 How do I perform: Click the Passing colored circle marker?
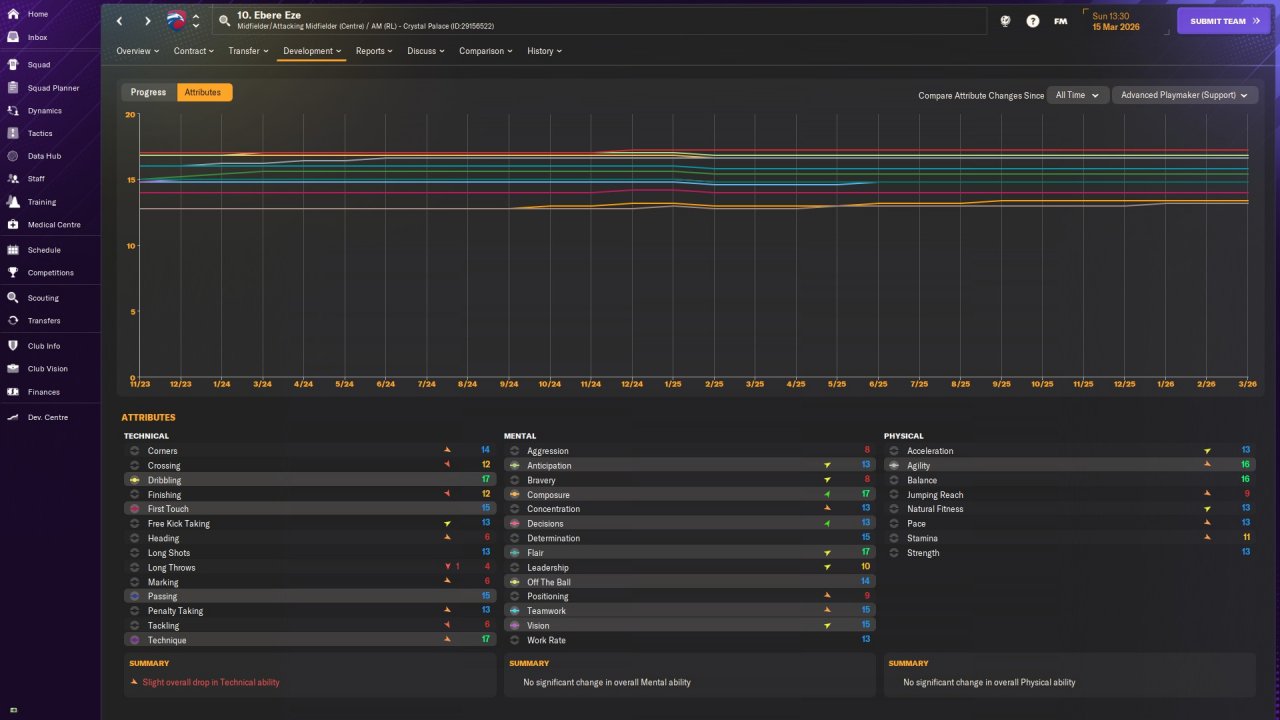[134, 596]
